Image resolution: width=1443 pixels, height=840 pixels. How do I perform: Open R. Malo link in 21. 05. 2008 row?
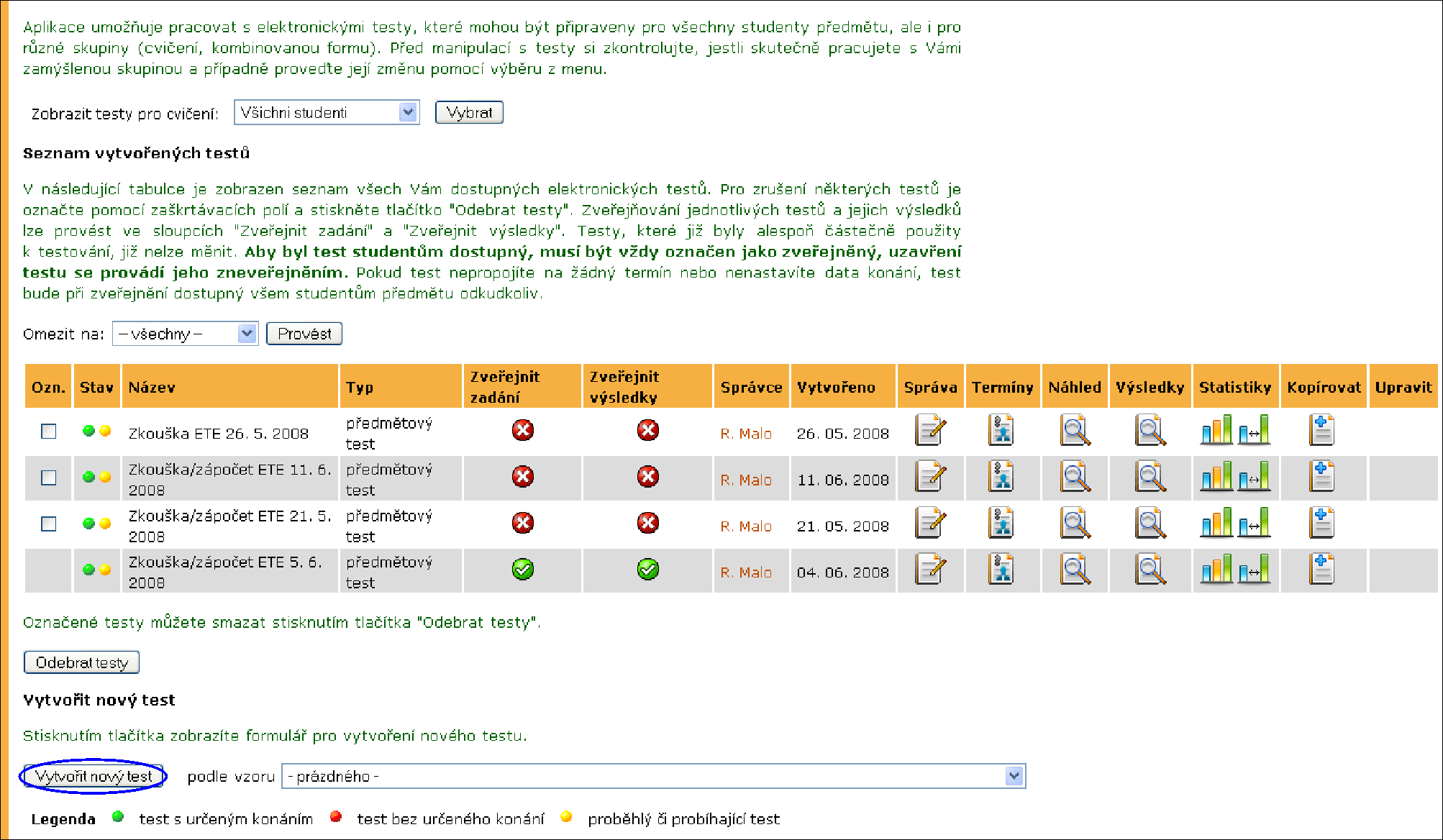tap(746, 526)
